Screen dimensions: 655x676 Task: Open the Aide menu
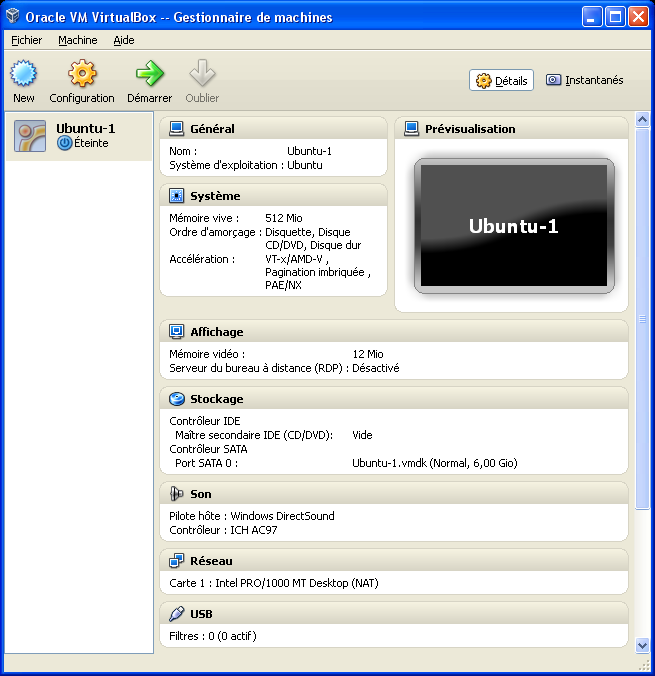(124, 40)
